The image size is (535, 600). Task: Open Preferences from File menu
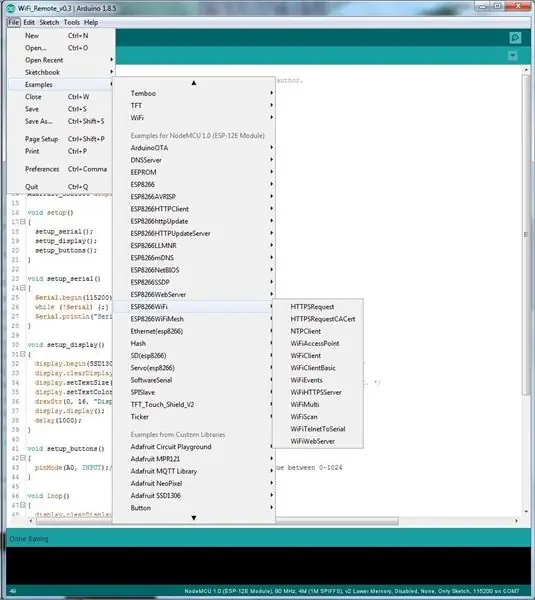(61, 169)
